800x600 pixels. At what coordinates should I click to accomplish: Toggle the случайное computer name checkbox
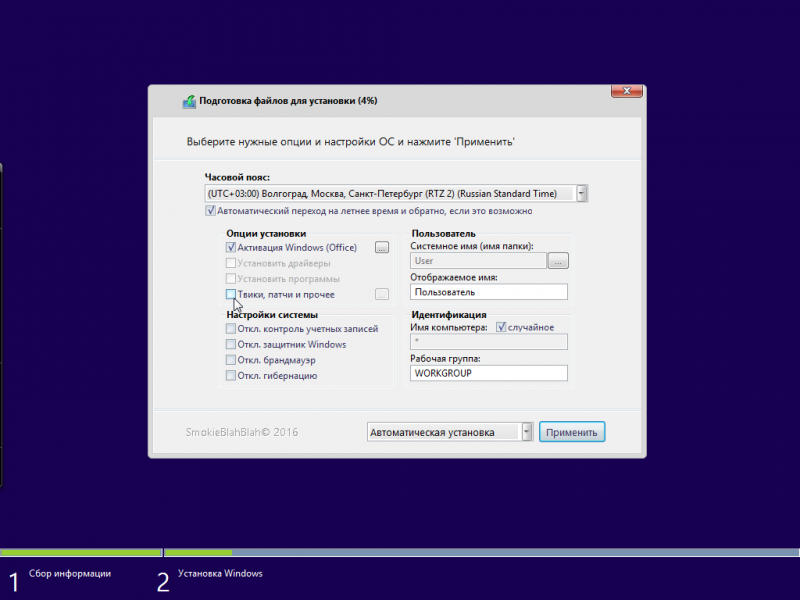[501, 327]
